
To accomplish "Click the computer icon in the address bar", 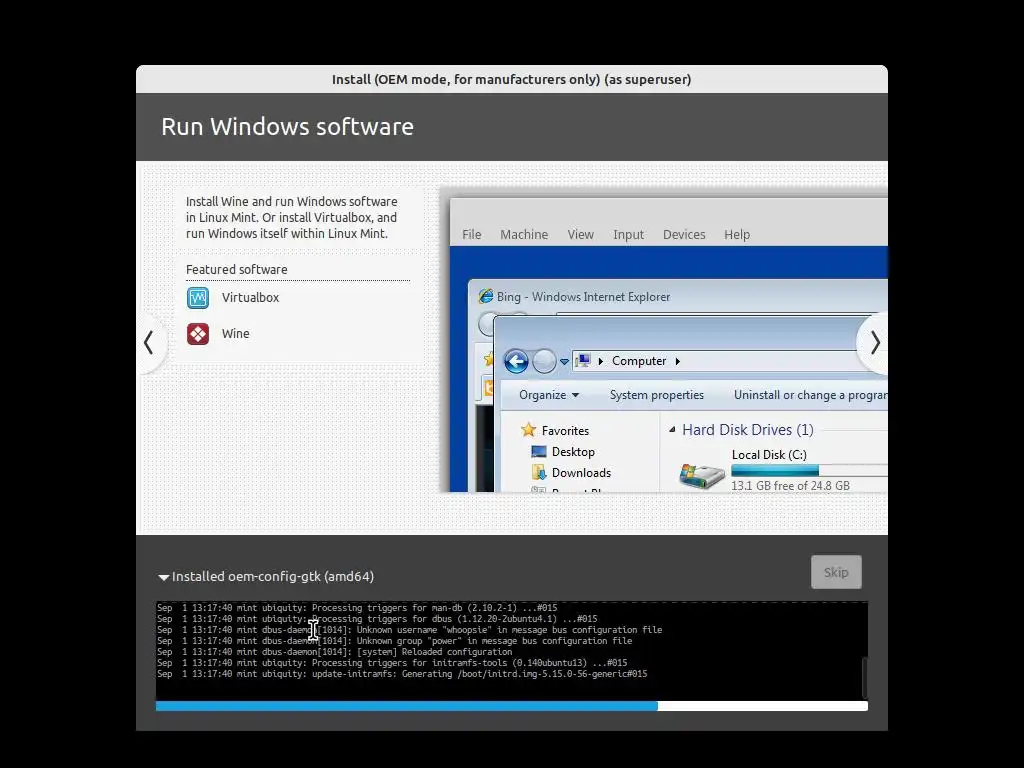I will (x=583, y=360).
